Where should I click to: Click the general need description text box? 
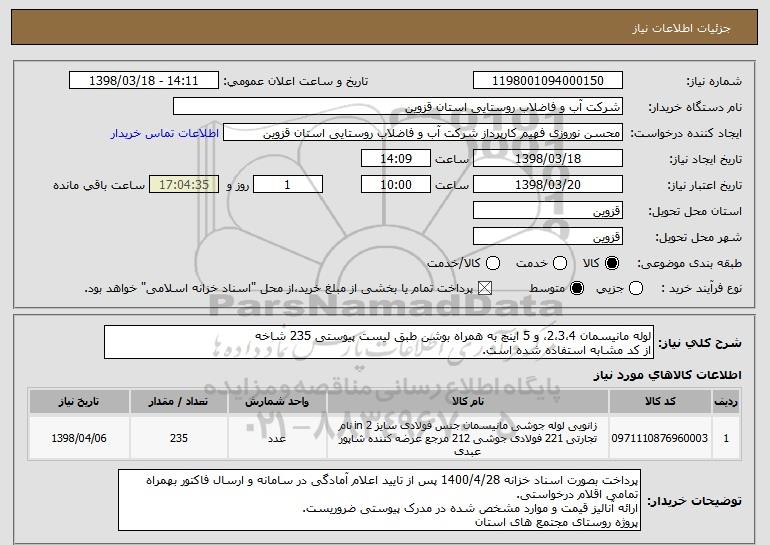[x=379, y=342]
